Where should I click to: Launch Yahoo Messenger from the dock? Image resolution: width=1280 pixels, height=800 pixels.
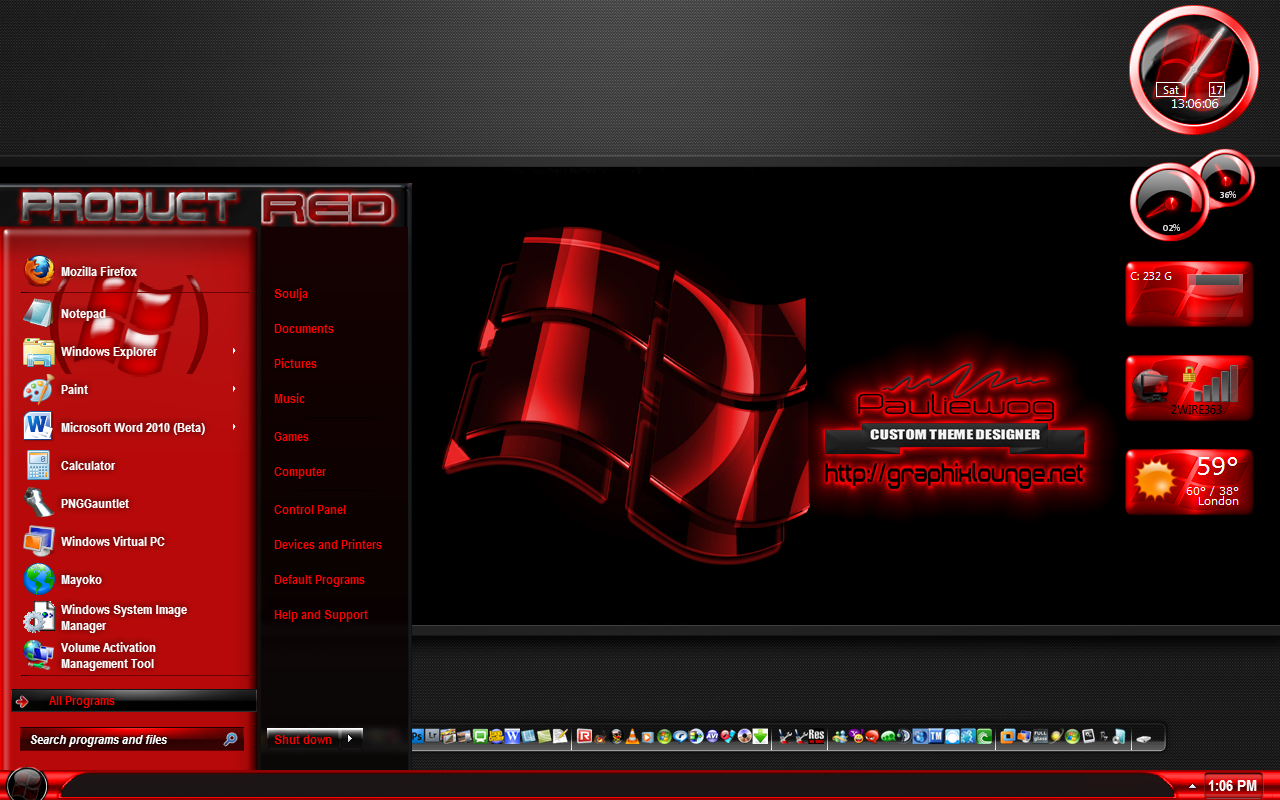click(857, 736)
